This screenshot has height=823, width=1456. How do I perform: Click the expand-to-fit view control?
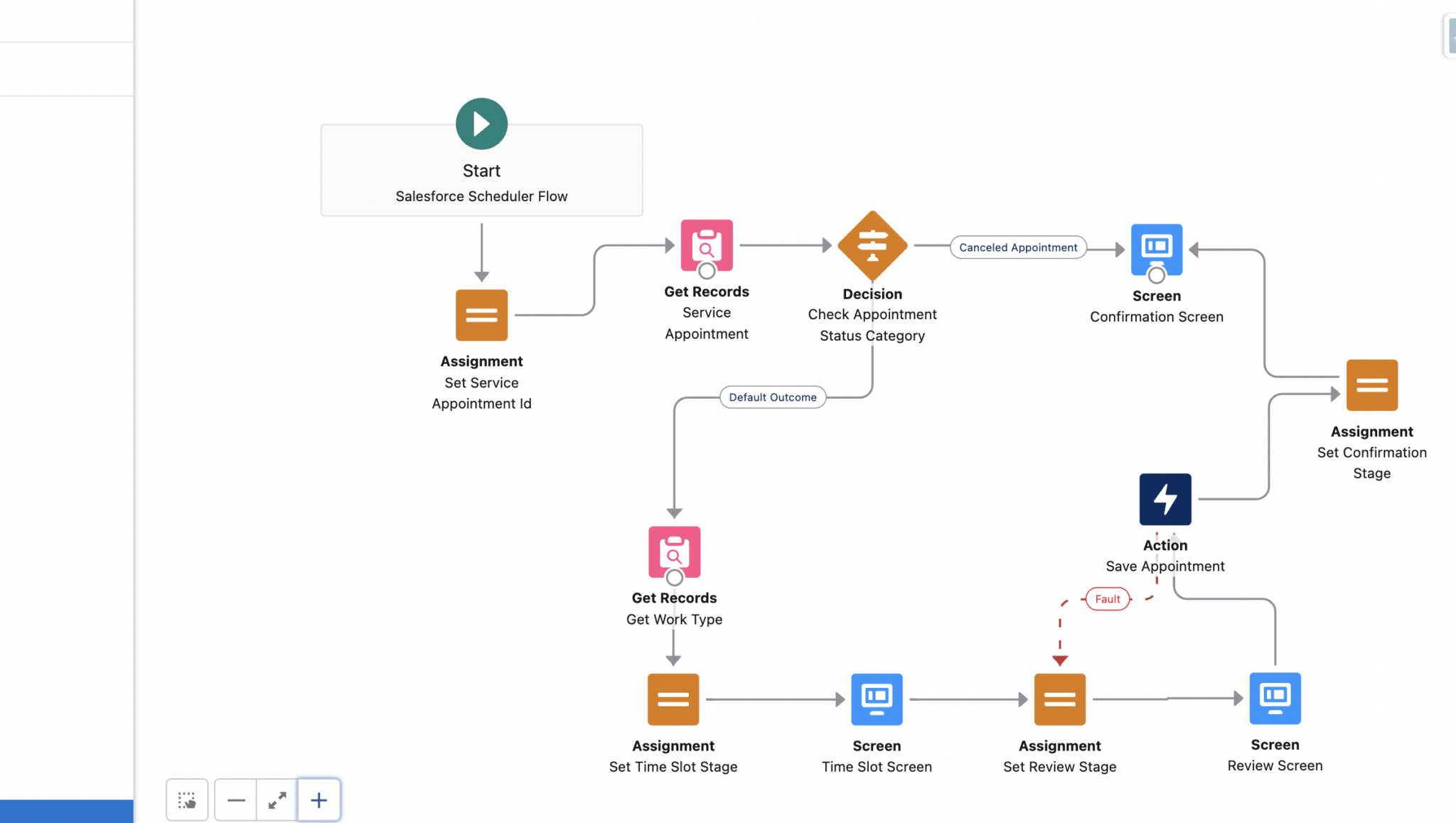coord(277,800)
